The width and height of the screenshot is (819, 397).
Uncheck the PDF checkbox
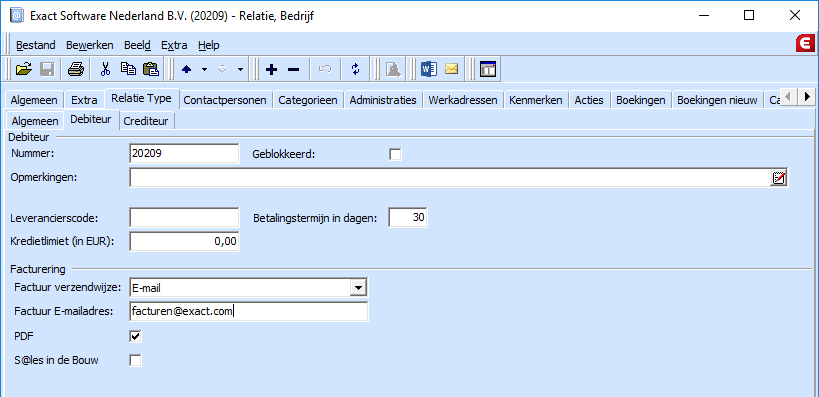pyautogui.click(x=135, y=336)
